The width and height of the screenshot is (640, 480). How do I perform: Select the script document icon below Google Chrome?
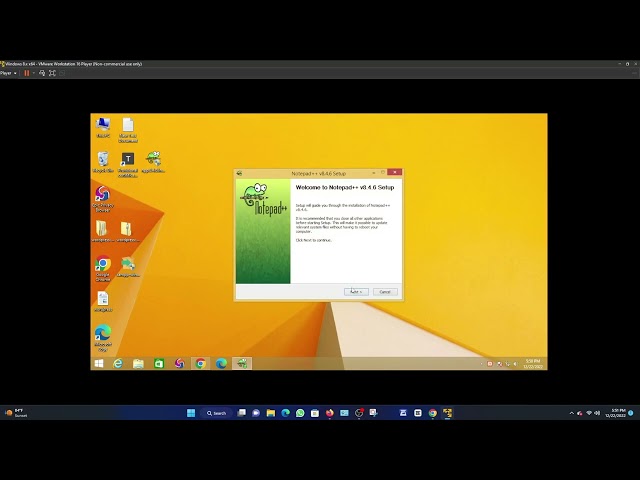(103, 302)
